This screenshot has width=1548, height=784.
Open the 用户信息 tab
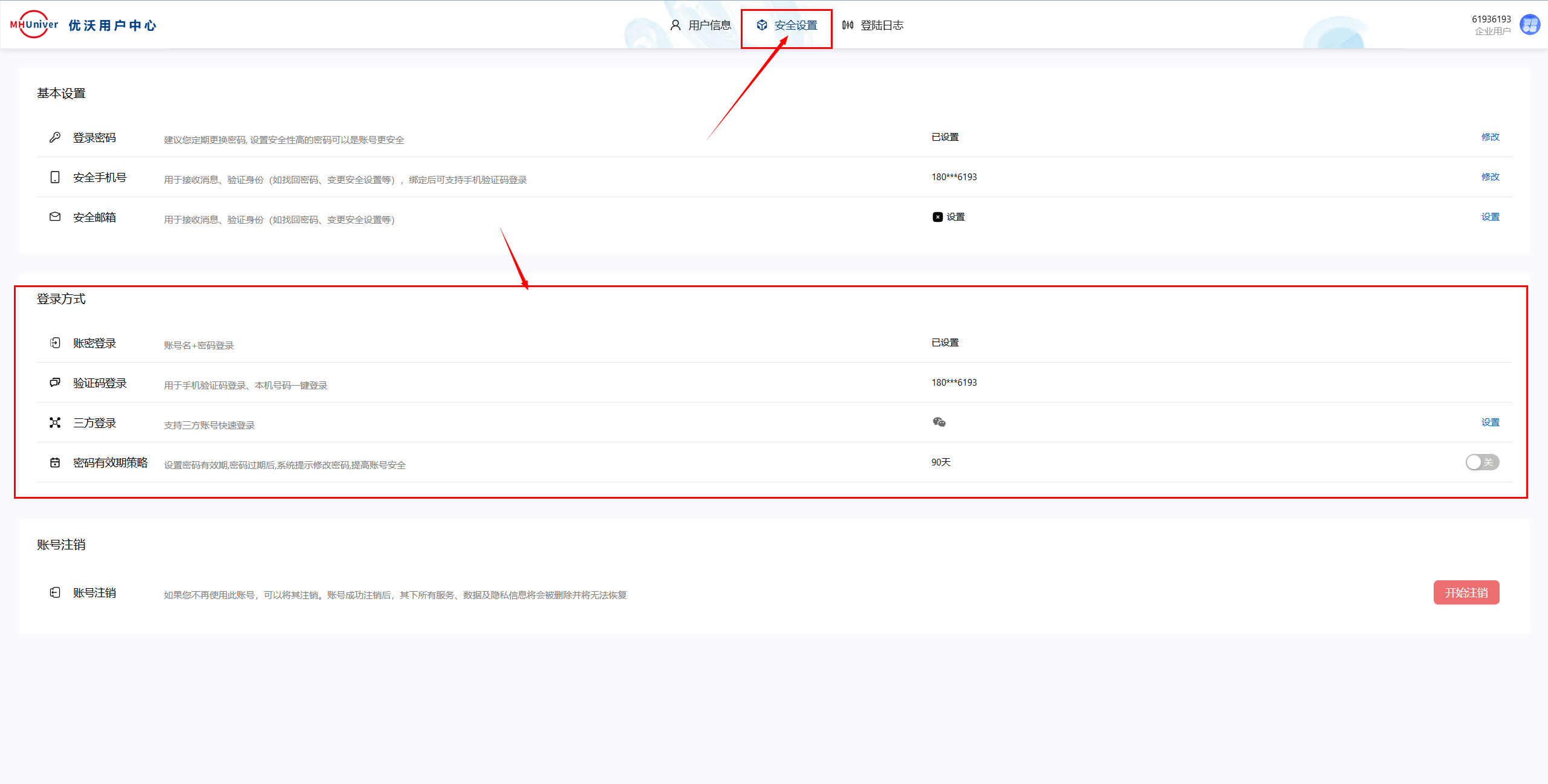coord(701,25)
